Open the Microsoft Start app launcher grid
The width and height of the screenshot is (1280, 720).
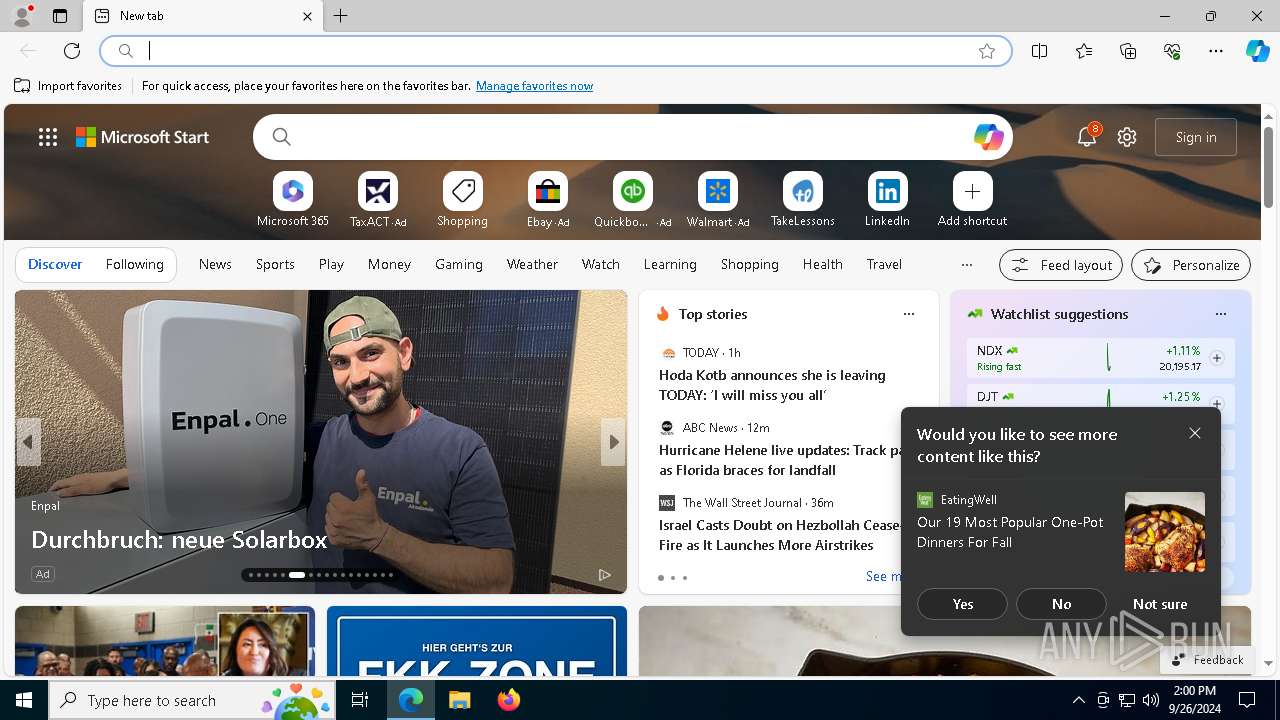(48, 137)
